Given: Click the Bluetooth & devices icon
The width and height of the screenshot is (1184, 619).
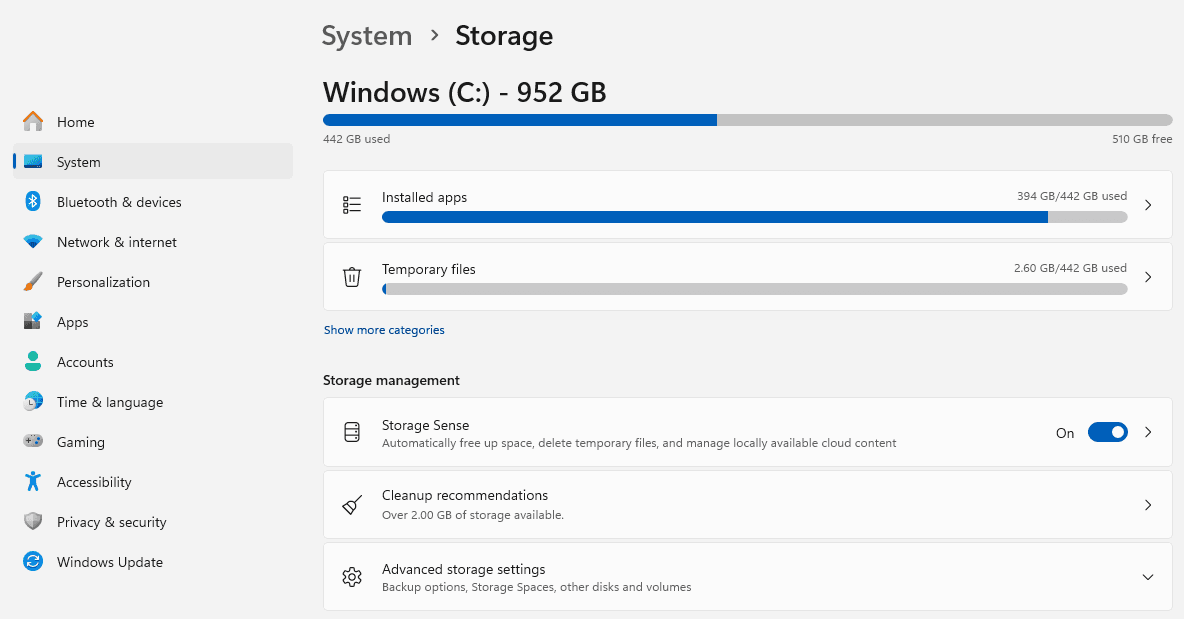Looking at the screenshot, I should (33, 202).
